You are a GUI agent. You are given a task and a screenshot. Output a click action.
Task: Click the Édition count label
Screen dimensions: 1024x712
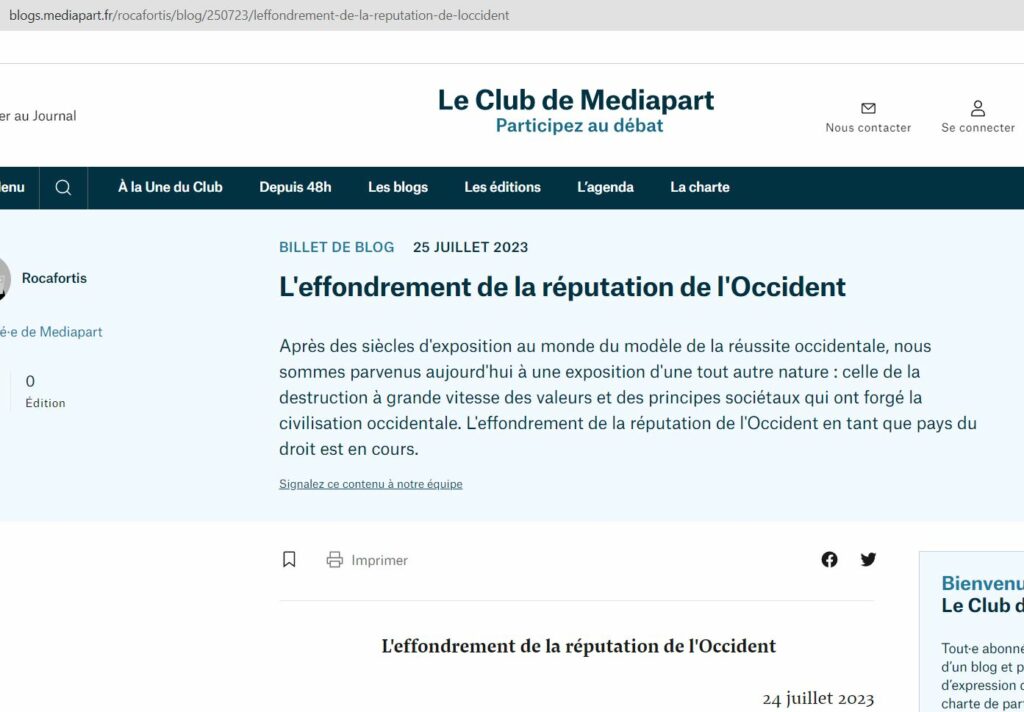pos(45,403)
